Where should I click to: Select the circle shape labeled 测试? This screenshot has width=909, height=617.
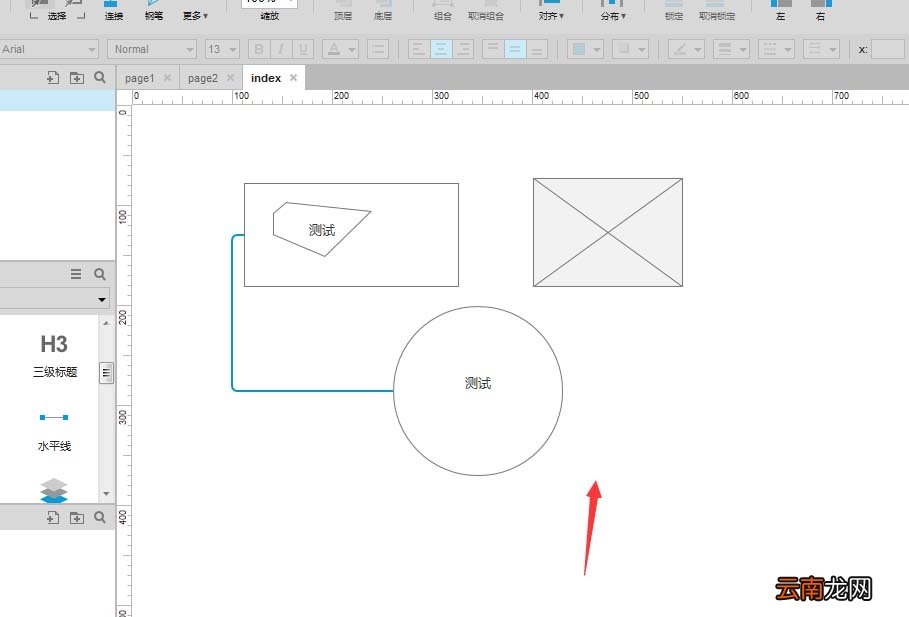tap(478, 391)
